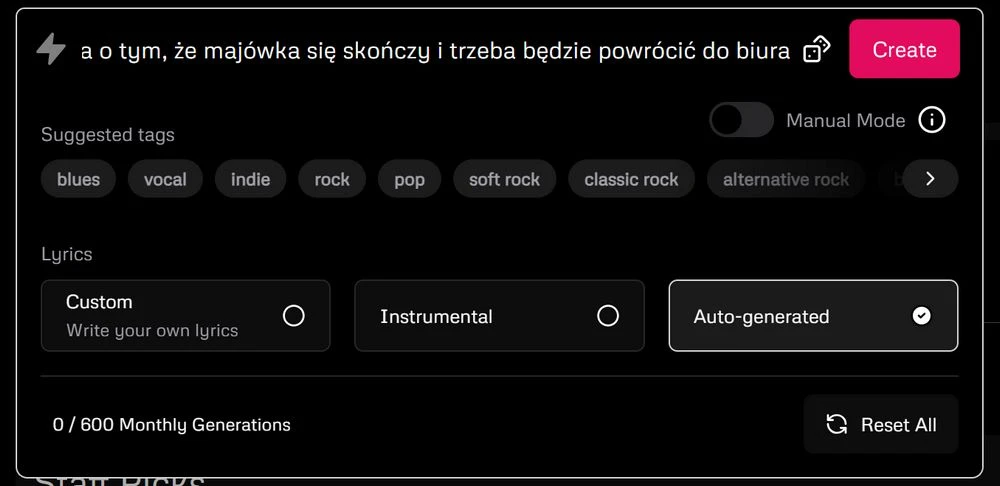The image size is (1000, 486).
Task: Add the blues tag
Action: 78,179
